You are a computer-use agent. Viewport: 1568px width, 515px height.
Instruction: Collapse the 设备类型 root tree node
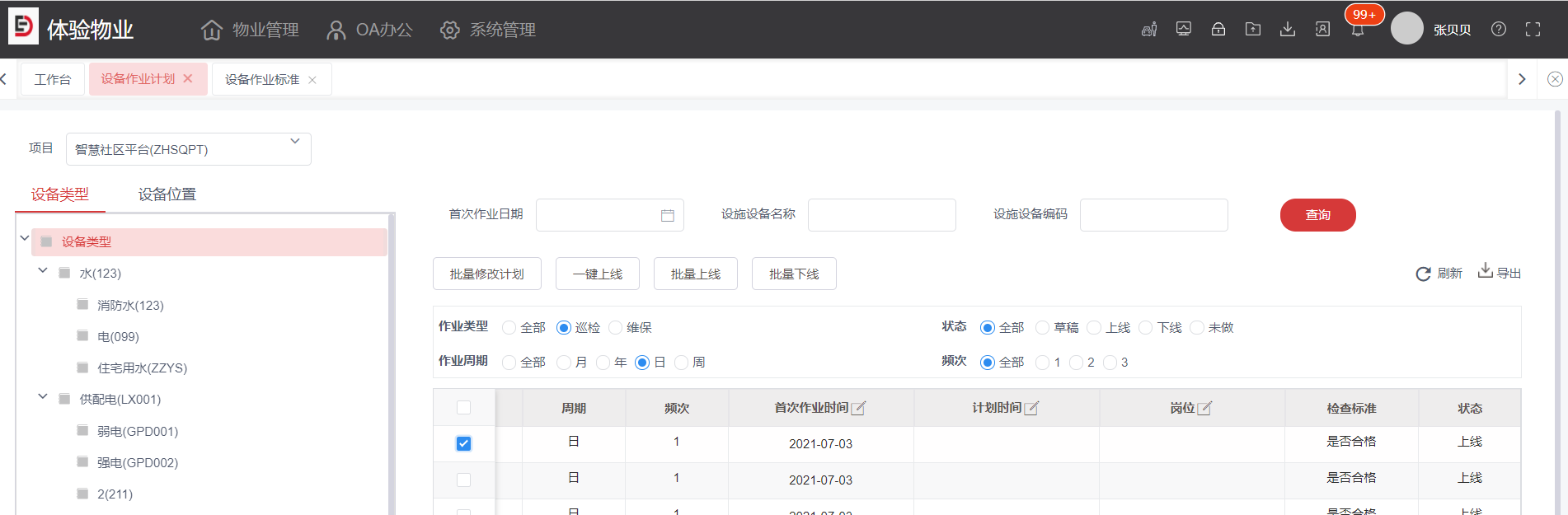[25, 238]
